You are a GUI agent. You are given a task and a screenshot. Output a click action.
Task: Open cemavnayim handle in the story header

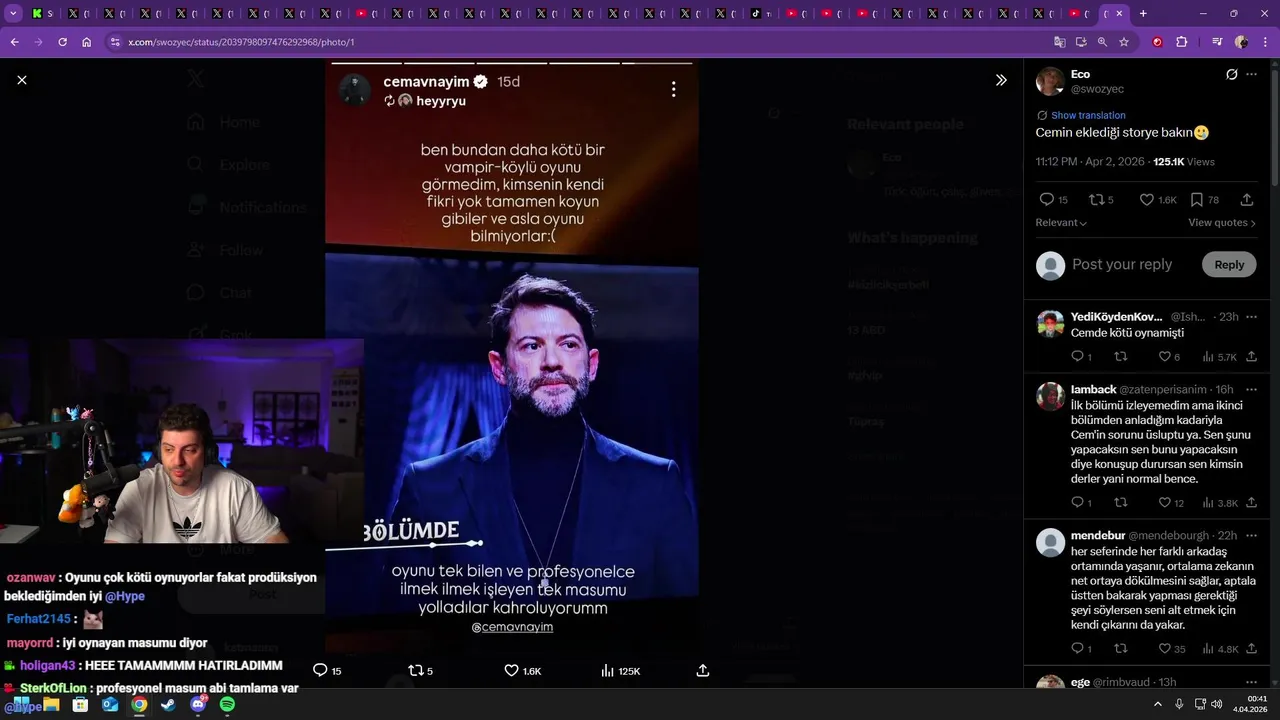click(427, 81)
